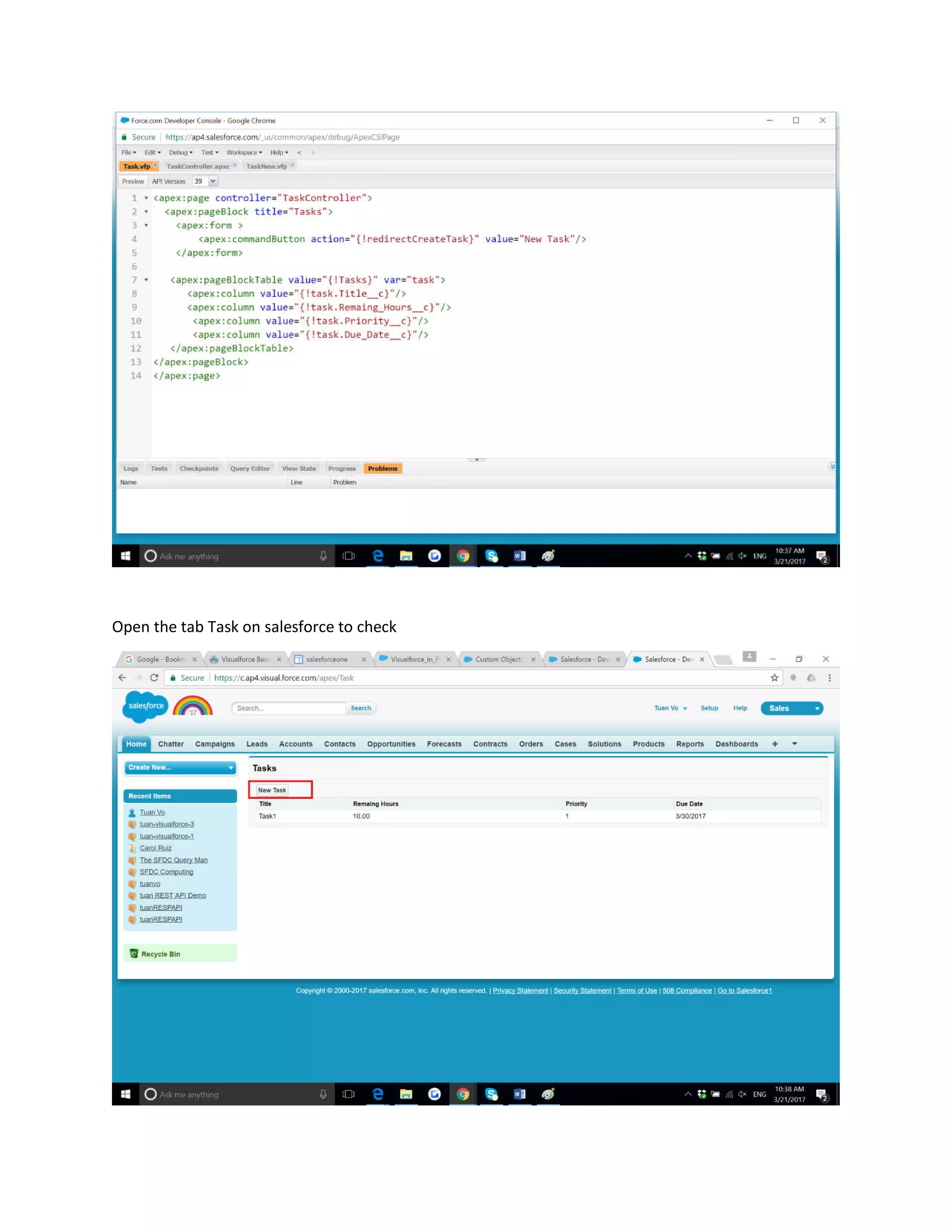Sort by the Due Date column header

pyautogui.click(x=689, y=804)
